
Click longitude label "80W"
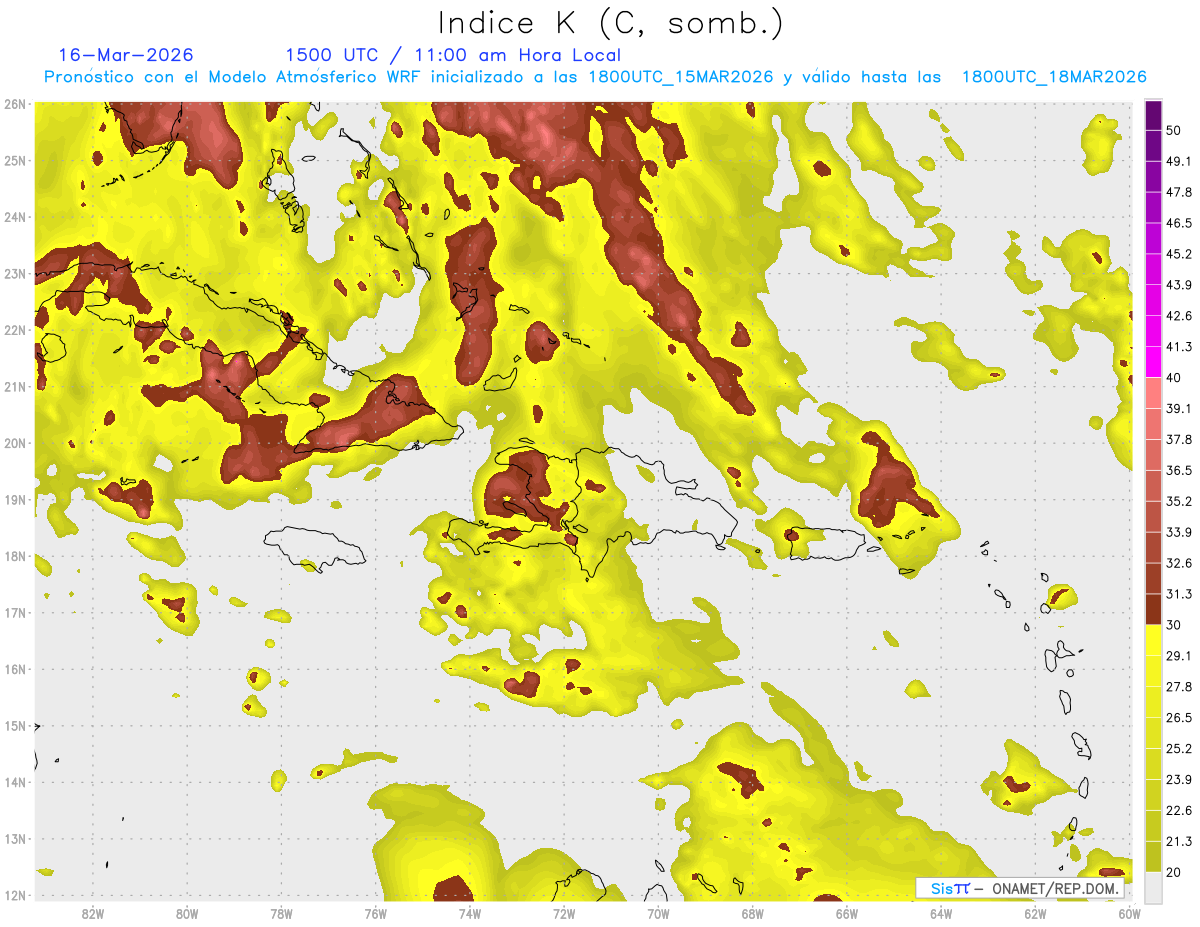(x=187, y=913)
